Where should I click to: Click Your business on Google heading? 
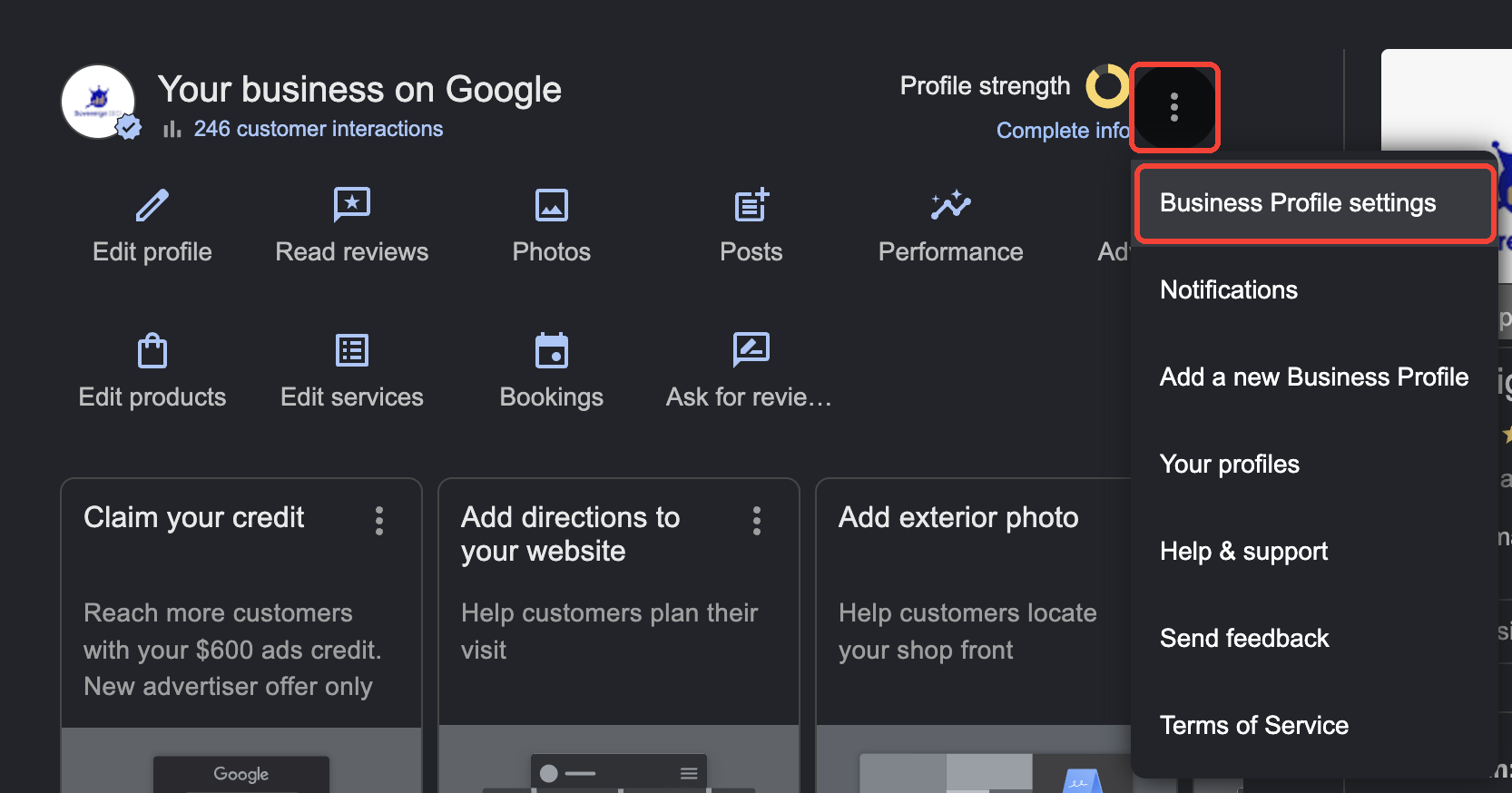[360, 90]
